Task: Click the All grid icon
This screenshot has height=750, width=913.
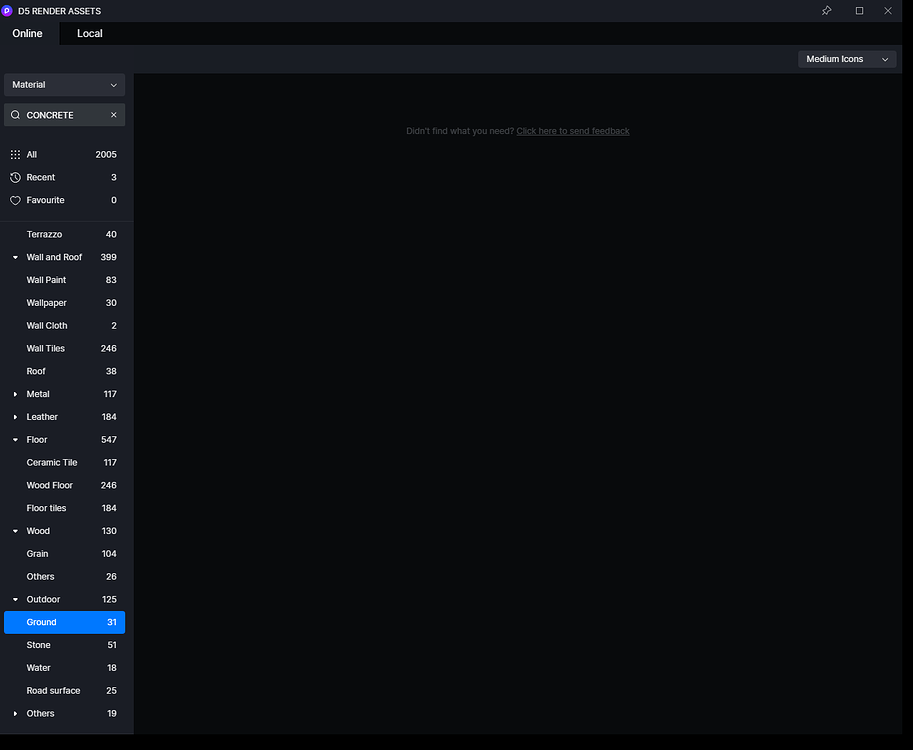Action: pos(16,154)
